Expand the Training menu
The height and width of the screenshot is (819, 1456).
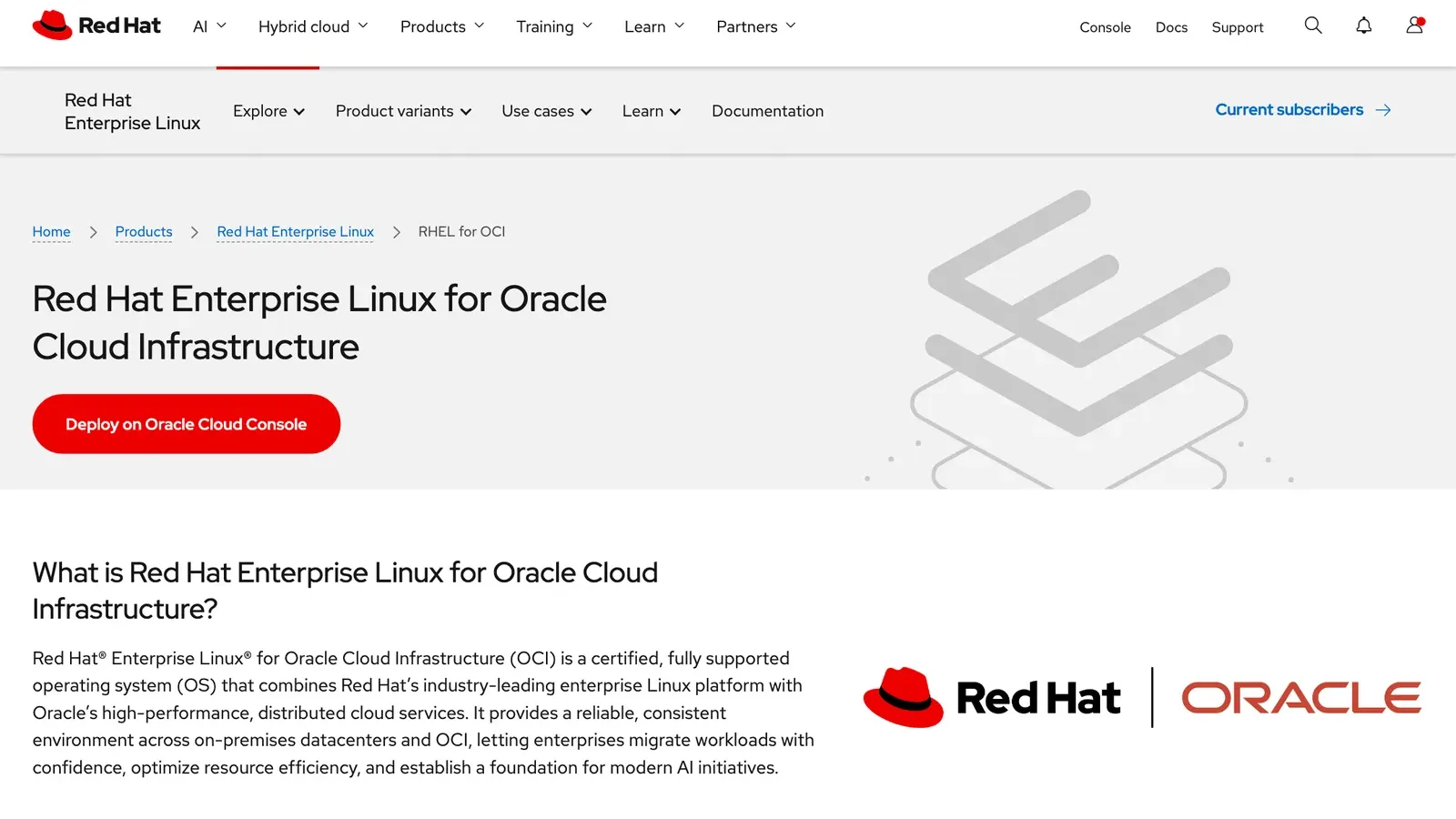click(x=554, y=26)
